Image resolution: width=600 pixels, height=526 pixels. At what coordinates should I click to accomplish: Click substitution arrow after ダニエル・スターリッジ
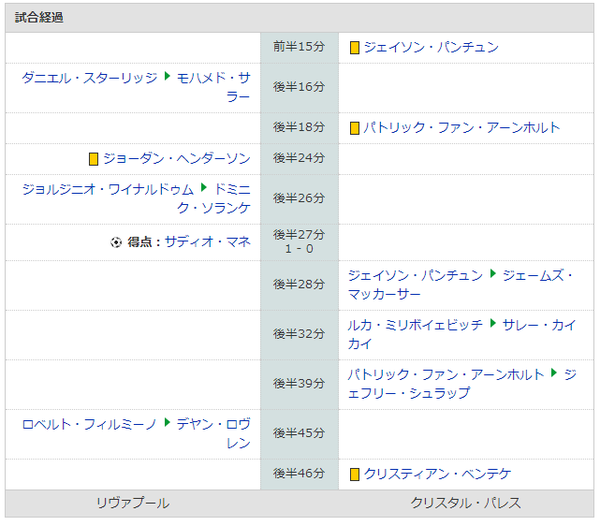point(167,76)
